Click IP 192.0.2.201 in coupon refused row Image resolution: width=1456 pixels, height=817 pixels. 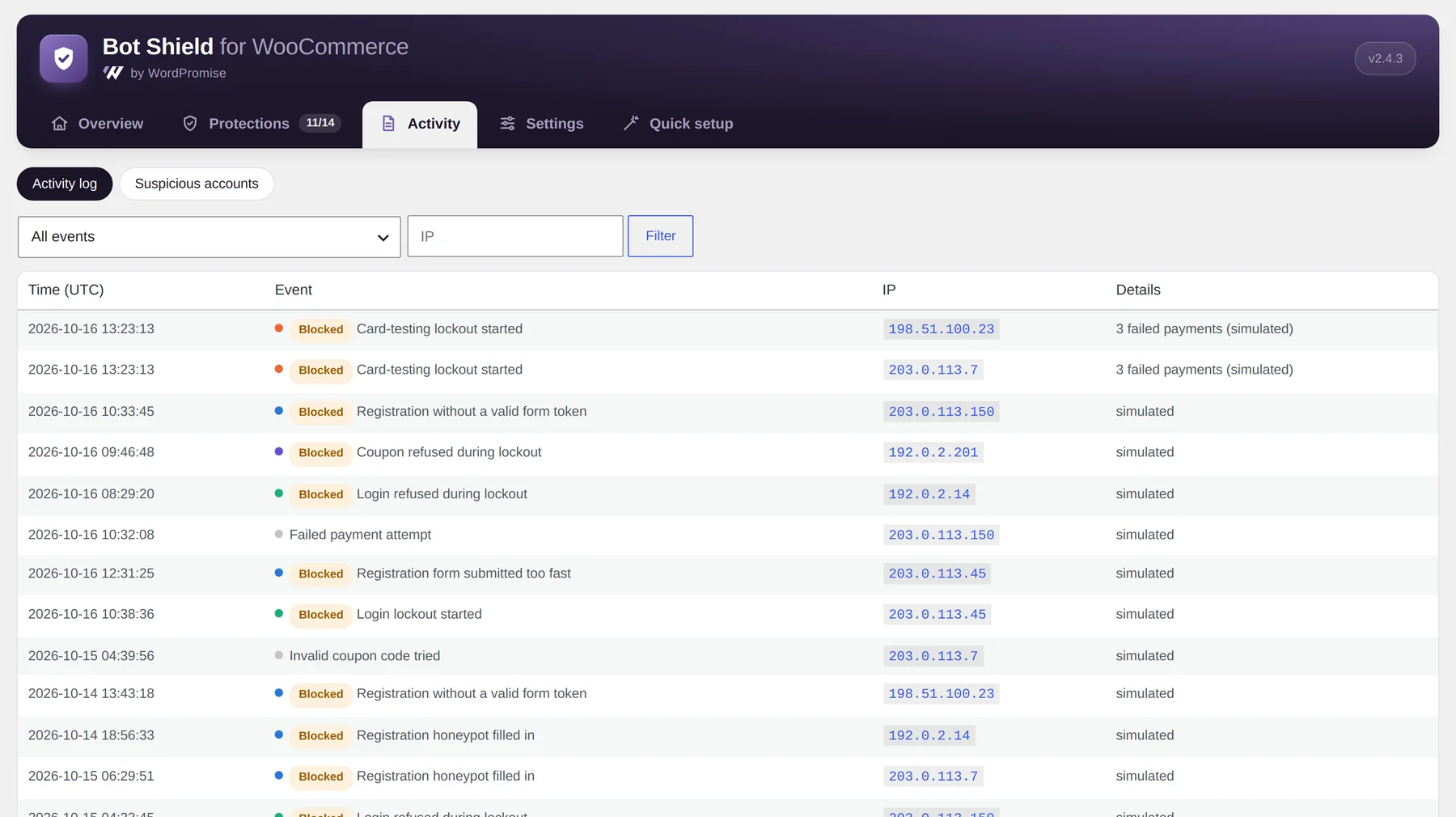[x=933, y=452]
